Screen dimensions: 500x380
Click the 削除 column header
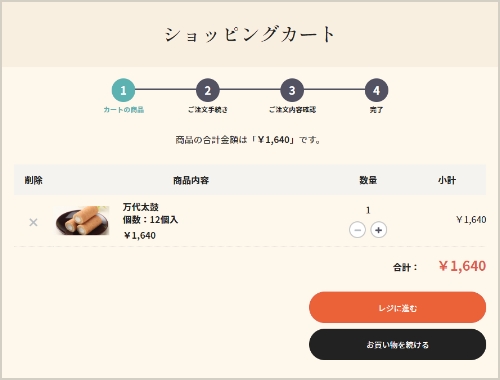coord(33,180)
